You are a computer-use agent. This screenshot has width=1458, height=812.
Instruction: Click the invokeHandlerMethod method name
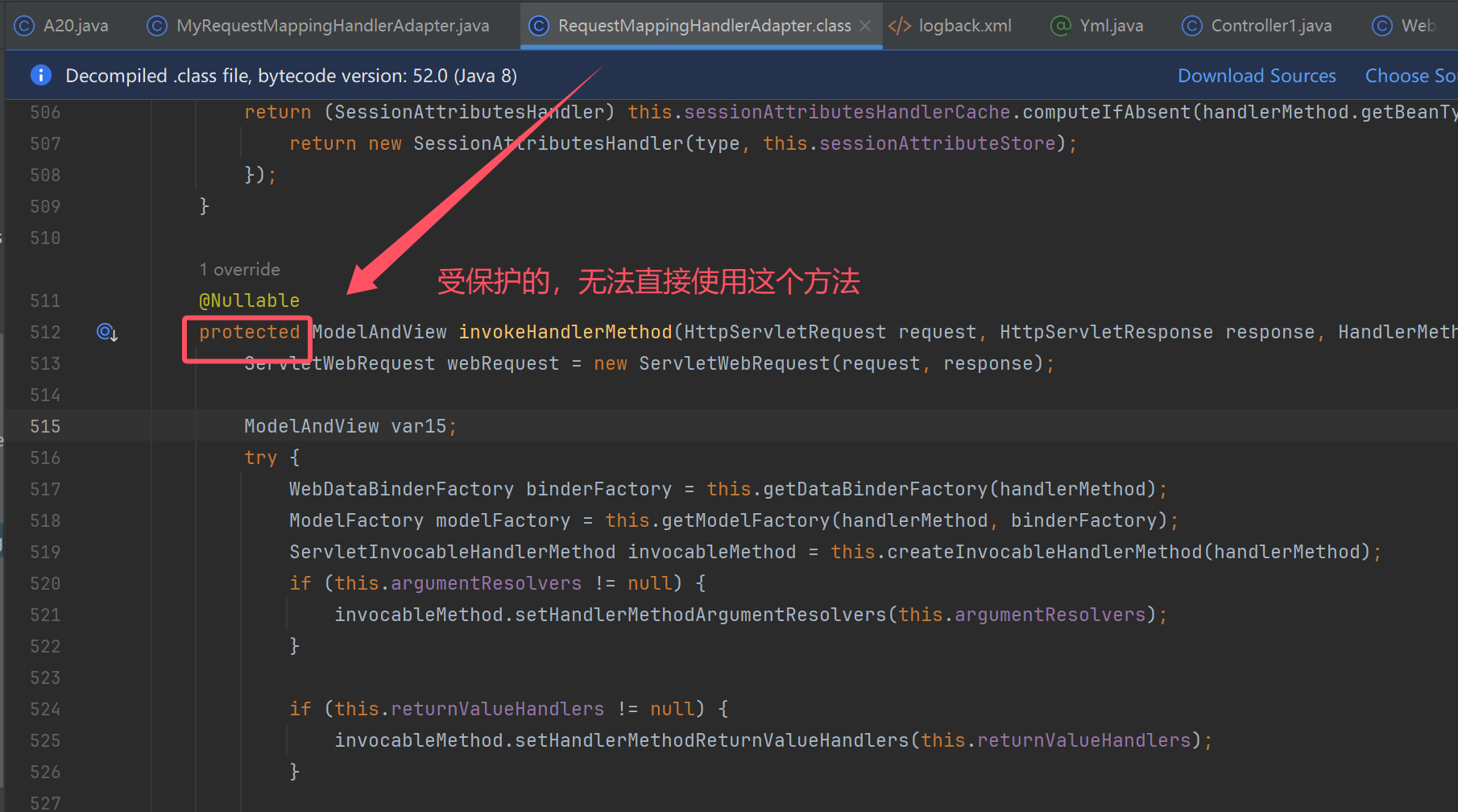click(x=565, y=332)
